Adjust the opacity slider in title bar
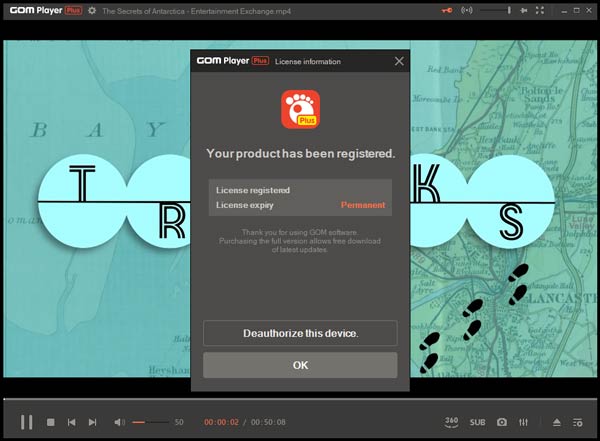This screenshot has height=441, width=600. [496, 10]
